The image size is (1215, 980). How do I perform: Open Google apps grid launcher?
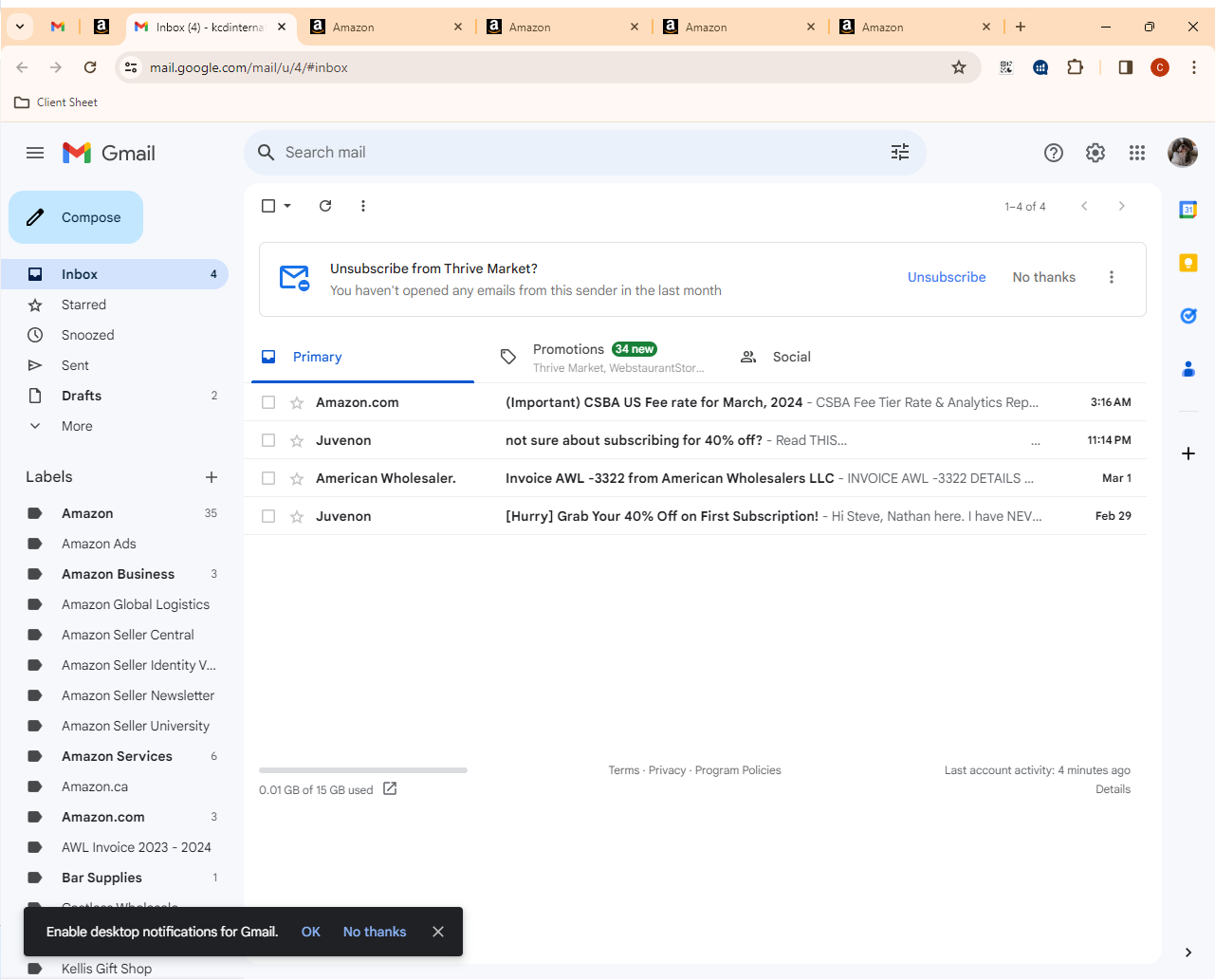1137,153
